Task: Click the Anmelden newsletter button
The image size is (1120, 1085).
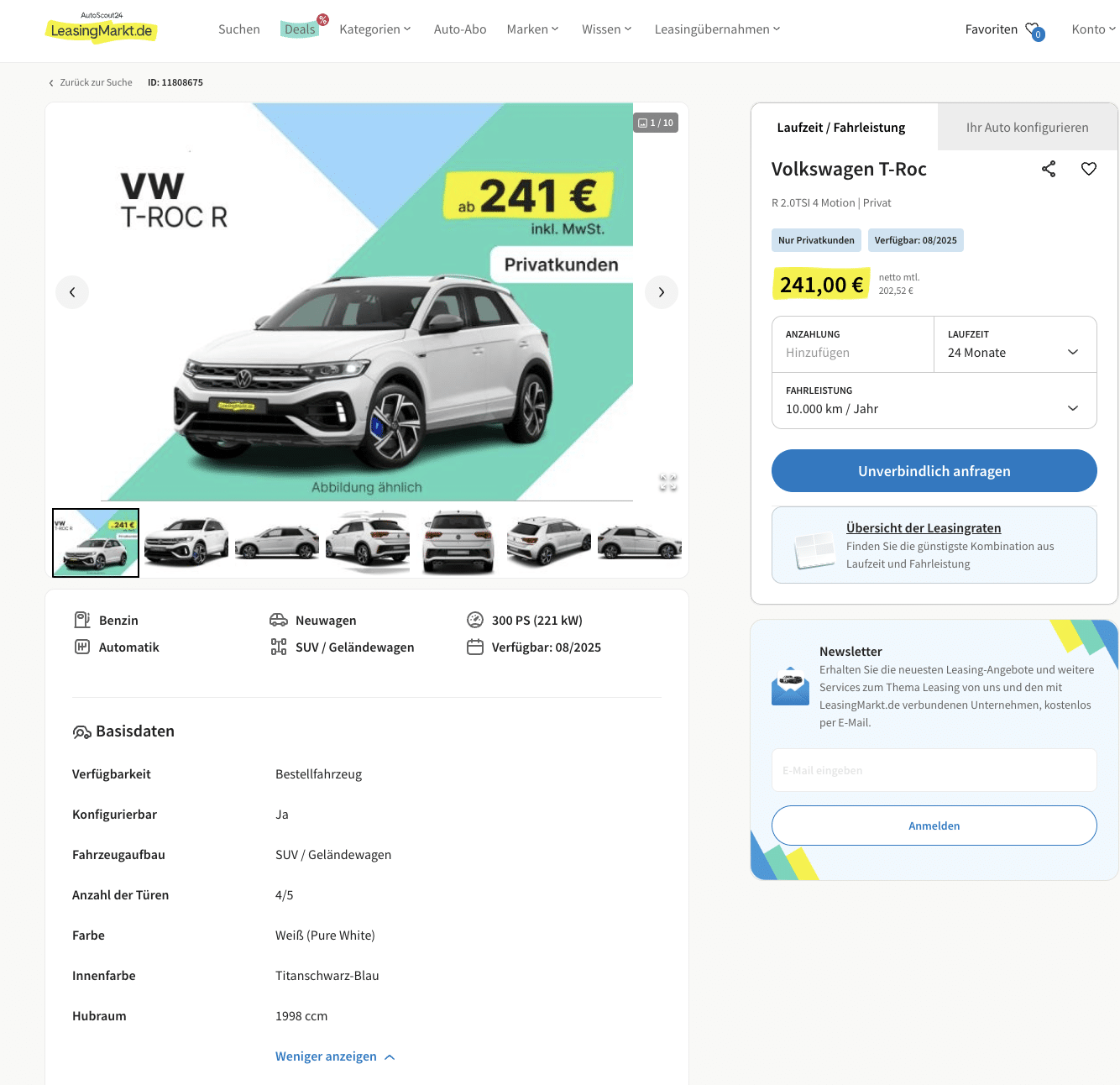Action: pos(934,826)
